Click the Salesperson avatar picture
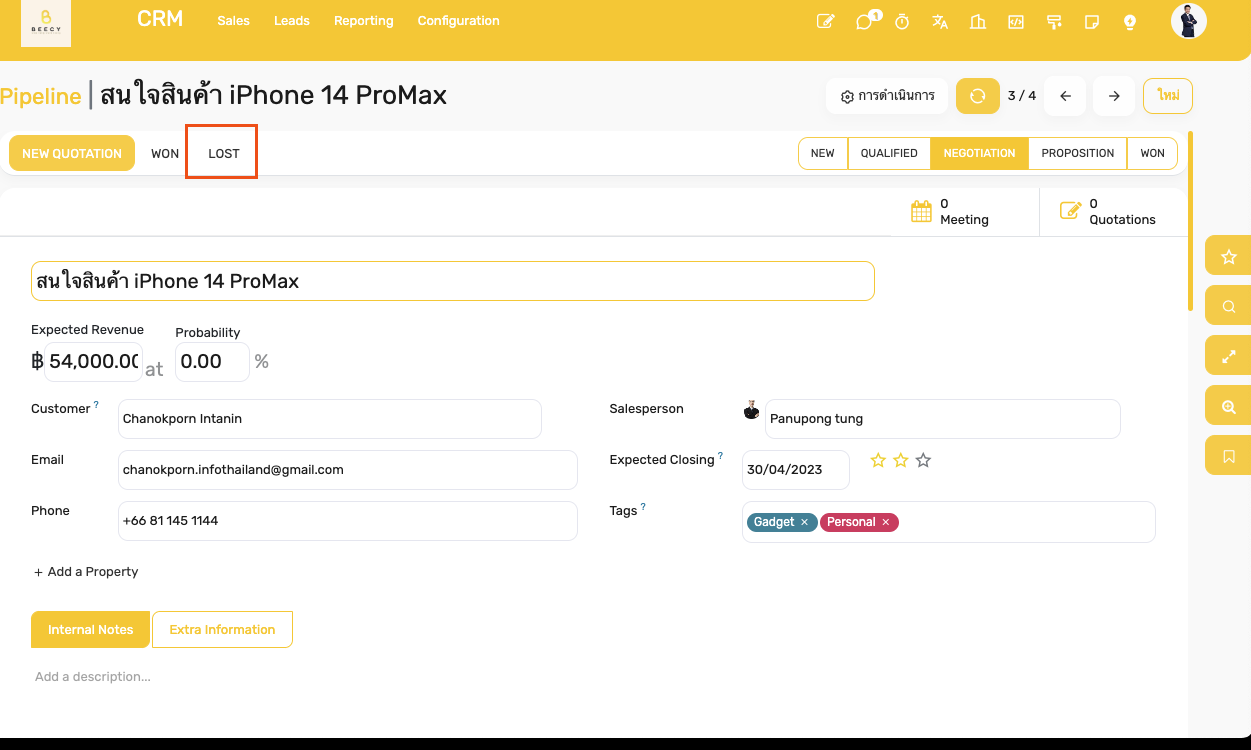1251x750 pixels. (x=752, y=410)
